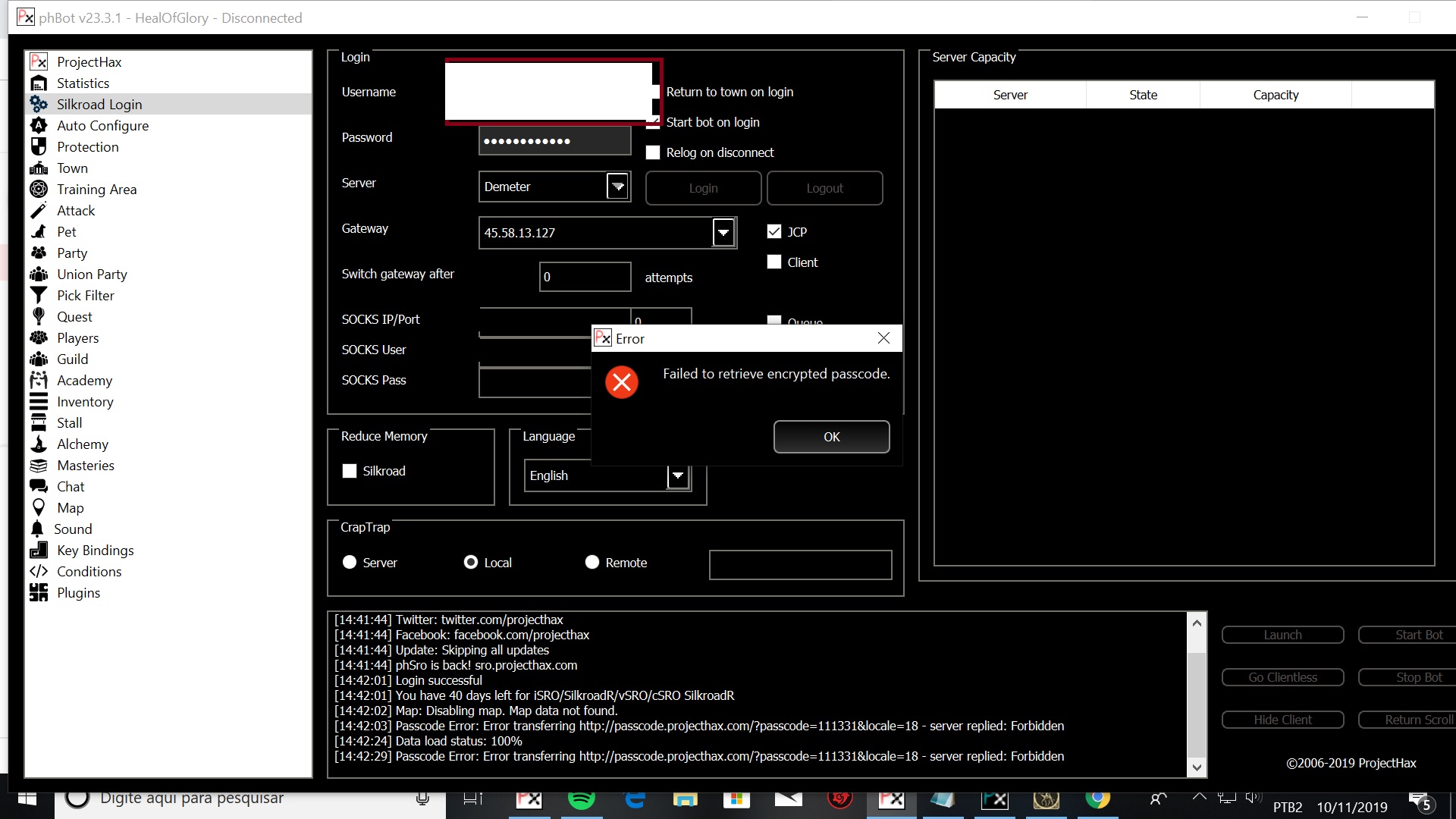Select Training Area in sidebar list
1456x819 pixels.
[x=96, y=189]
